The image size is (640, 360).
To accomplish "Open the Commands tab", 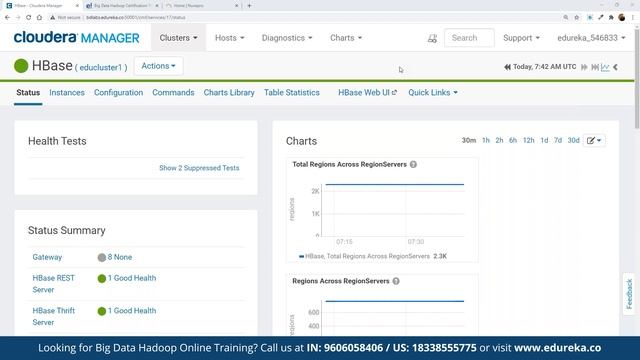I will pyautogui.click(x=173, y=93).
